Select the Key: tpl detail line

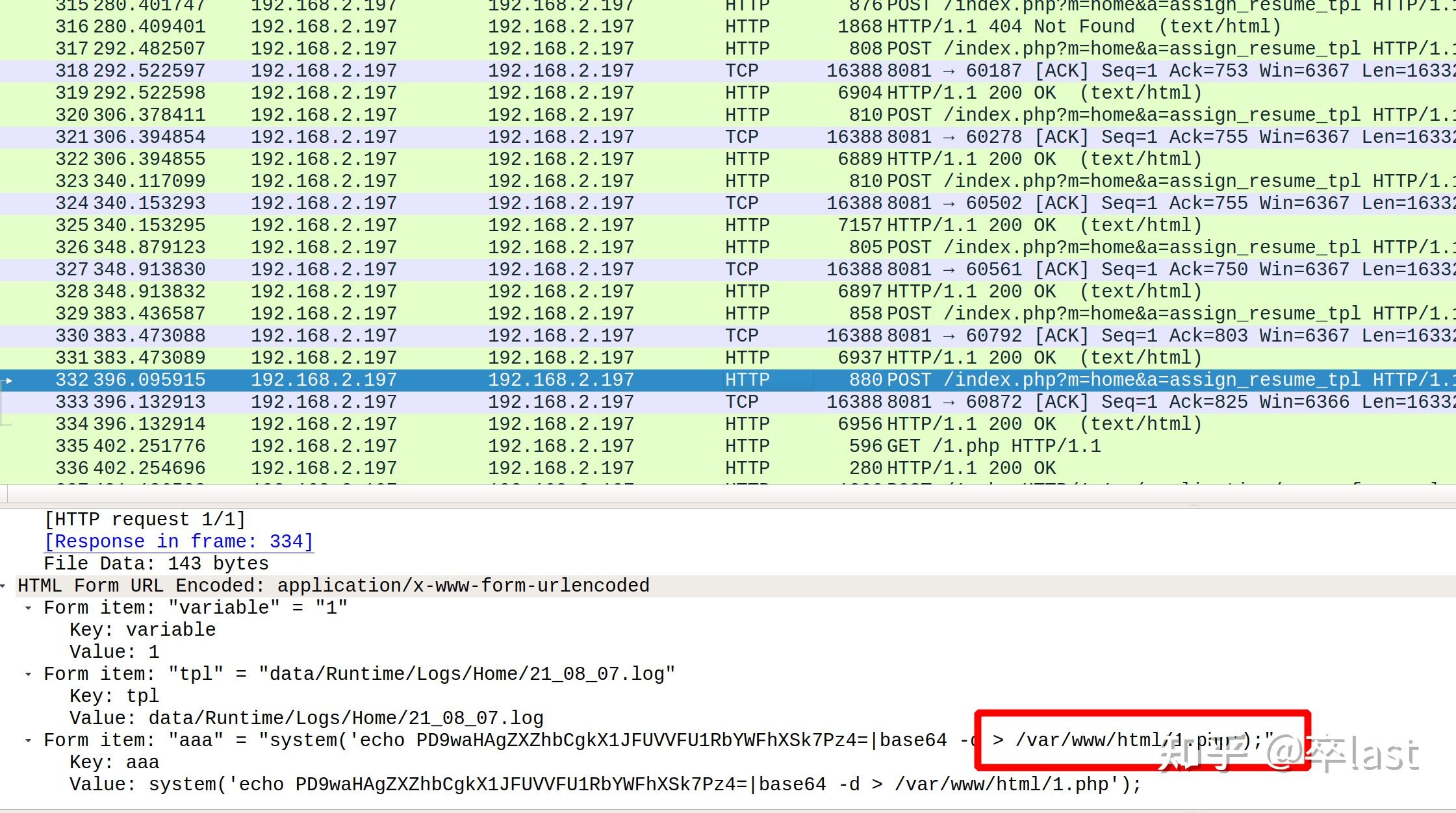pyautogui.click(x=114, y=696)
